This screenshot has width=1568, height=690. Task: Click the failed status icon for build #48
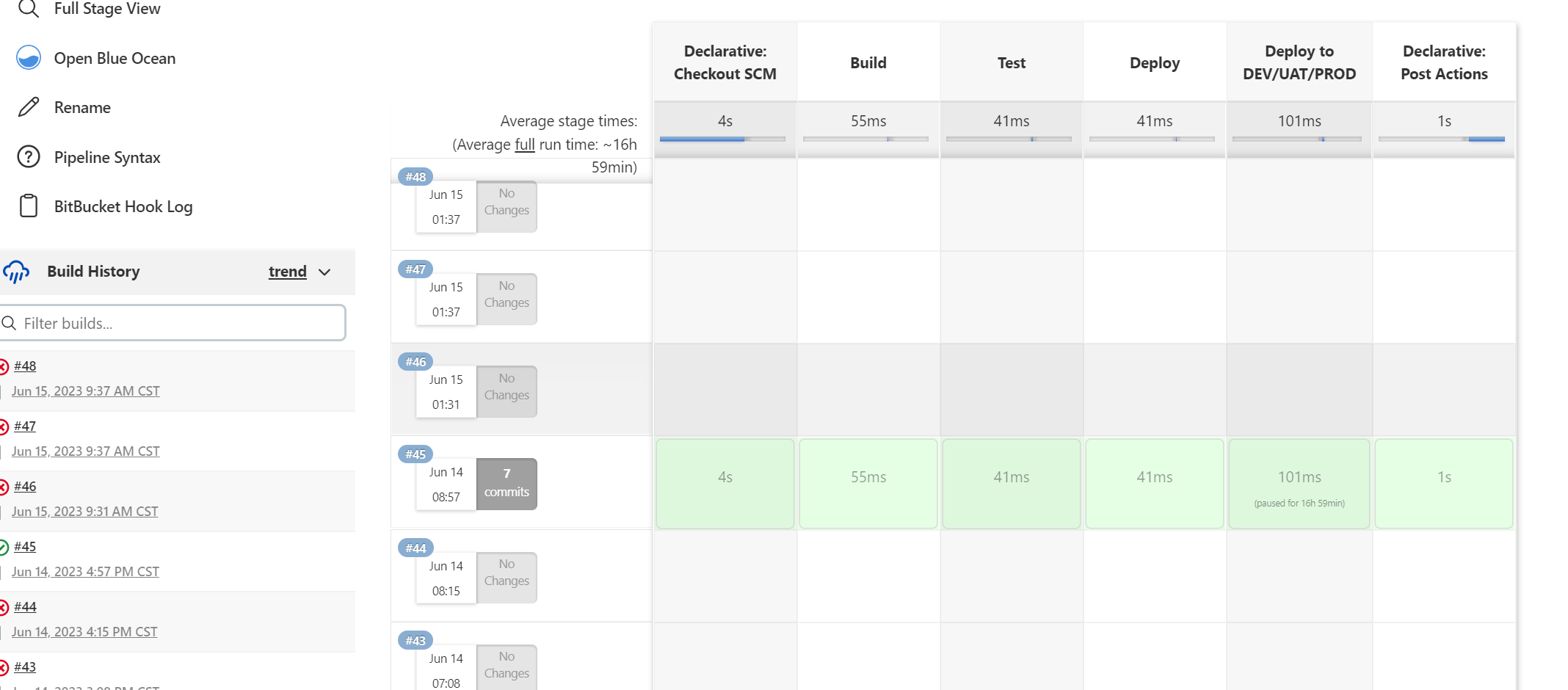coord(4,366)
